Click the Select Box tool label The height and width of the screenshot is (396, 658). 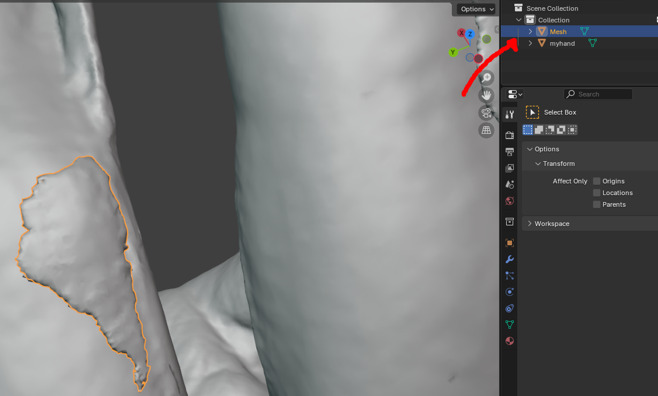(560, 112)
